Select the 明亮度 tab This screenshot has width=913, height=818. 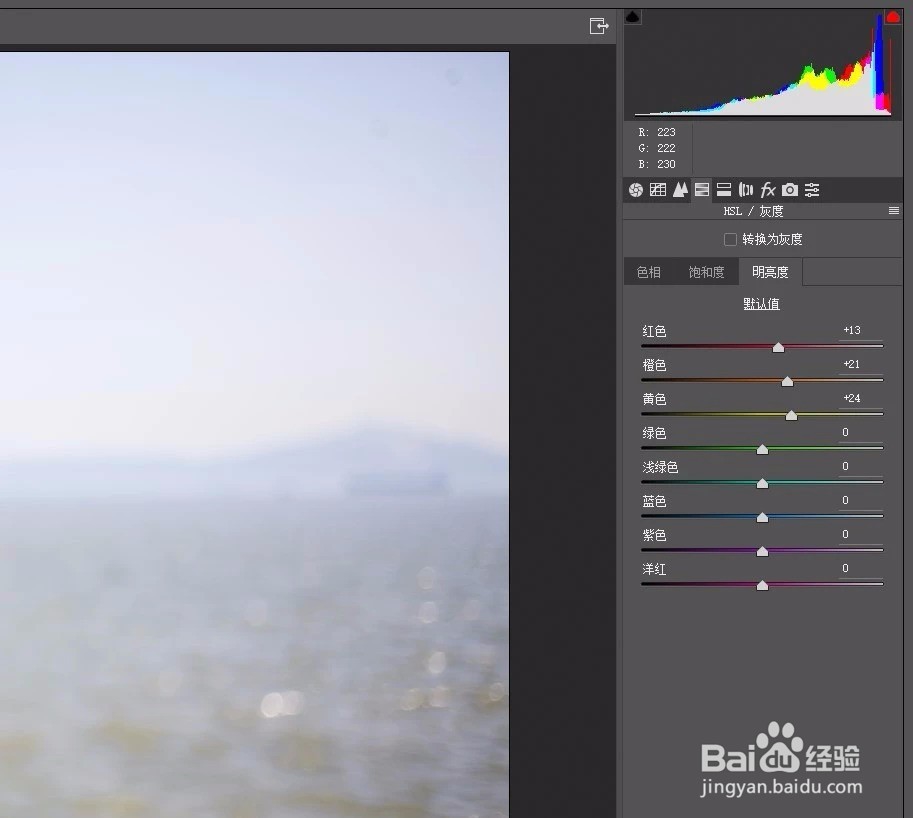(x=770, y=272)
